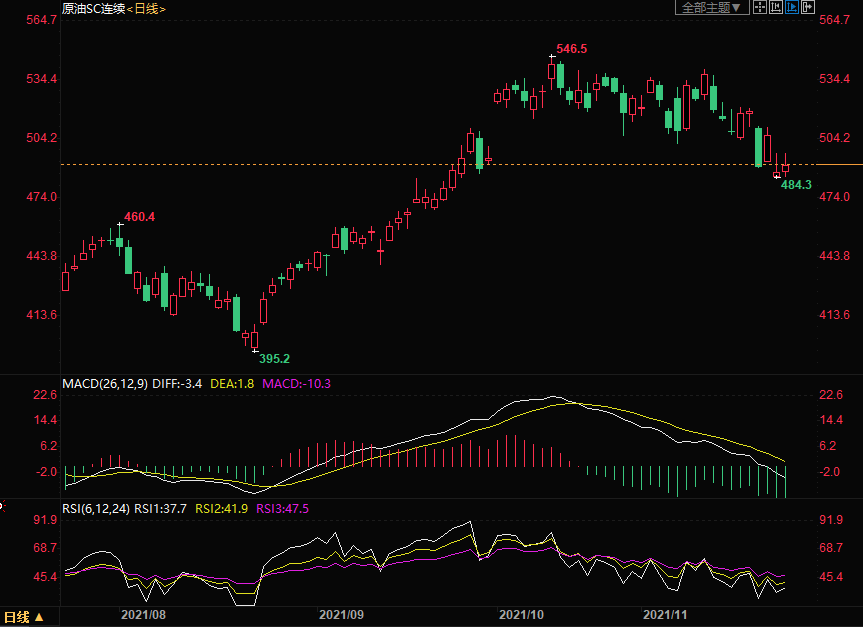Click the <日线> period label in title
863x627 pixels.
147,9
